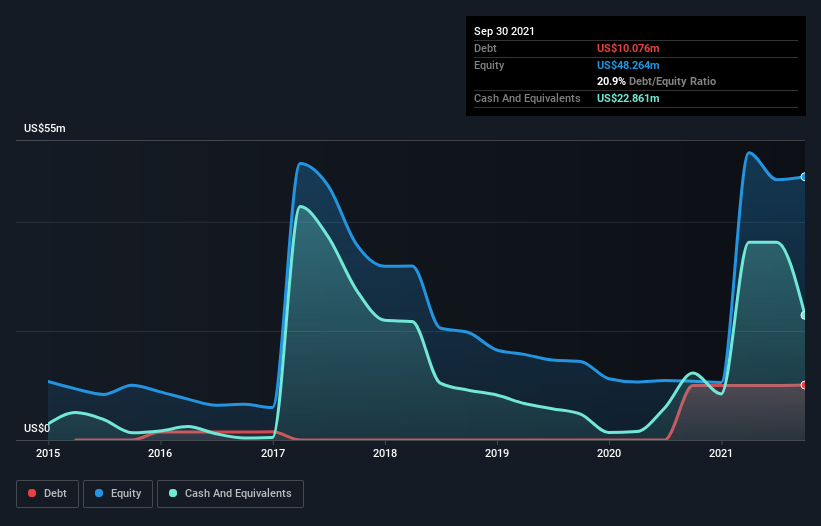Screen dimensions: 821x526
Task: Click the 2018 x-axis label
Action: [x=385, y=453]
